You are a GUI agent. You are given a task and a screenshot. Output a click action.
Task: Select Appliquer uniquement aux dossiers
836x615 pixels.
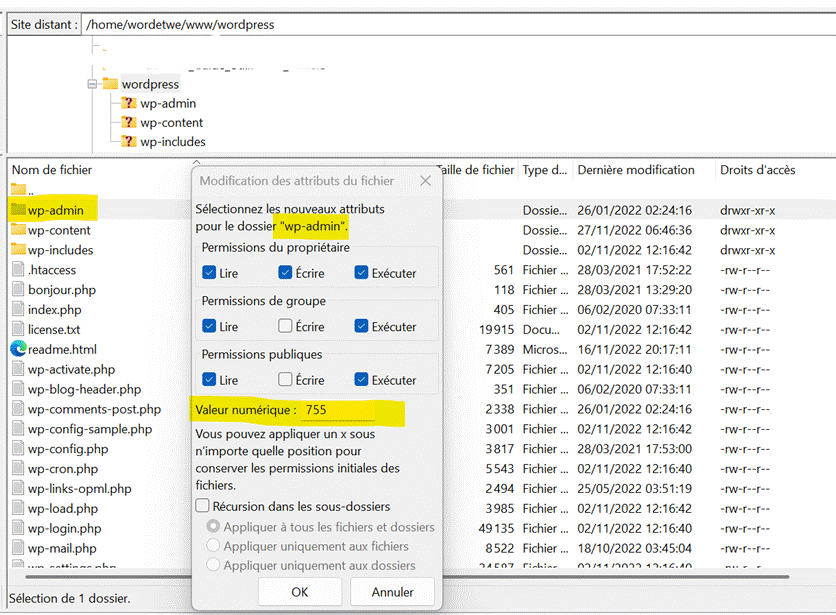point(213,564)
